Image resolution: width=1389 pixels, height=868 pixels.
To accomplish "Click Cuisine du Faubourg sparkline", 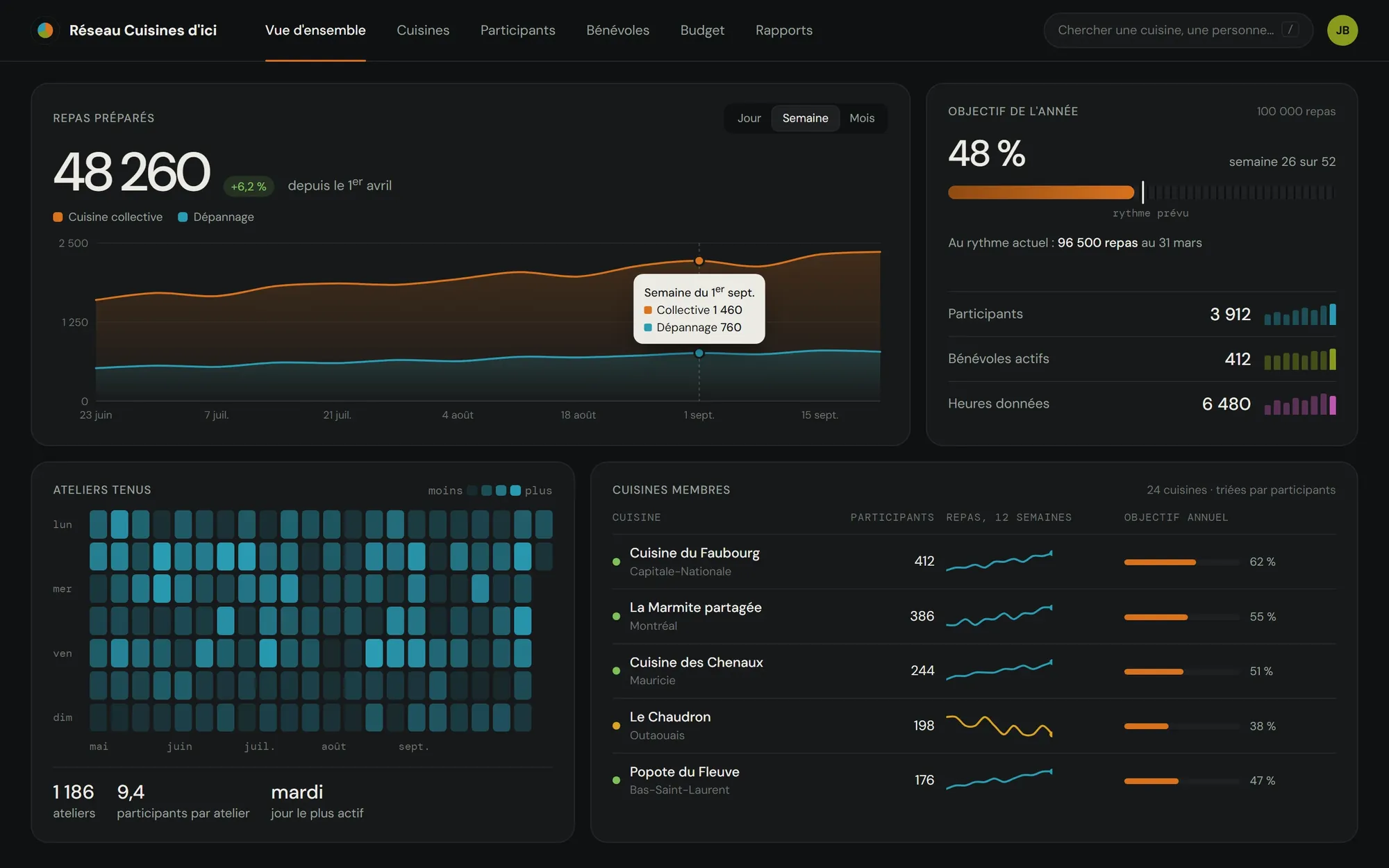I will [999, 561].
